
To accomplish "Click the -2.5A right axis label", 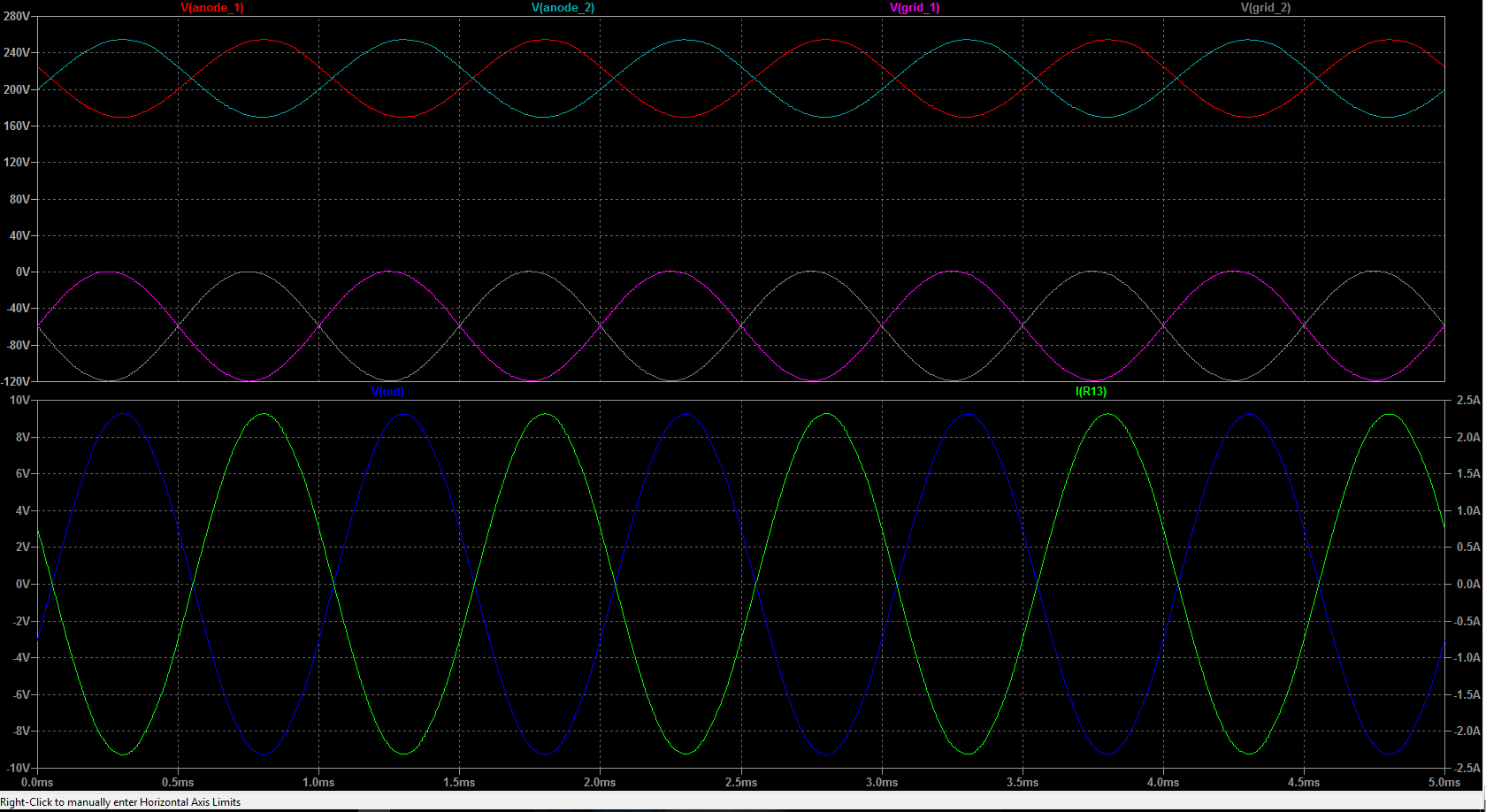I will pyautogui.click(x=1467, y=768).
